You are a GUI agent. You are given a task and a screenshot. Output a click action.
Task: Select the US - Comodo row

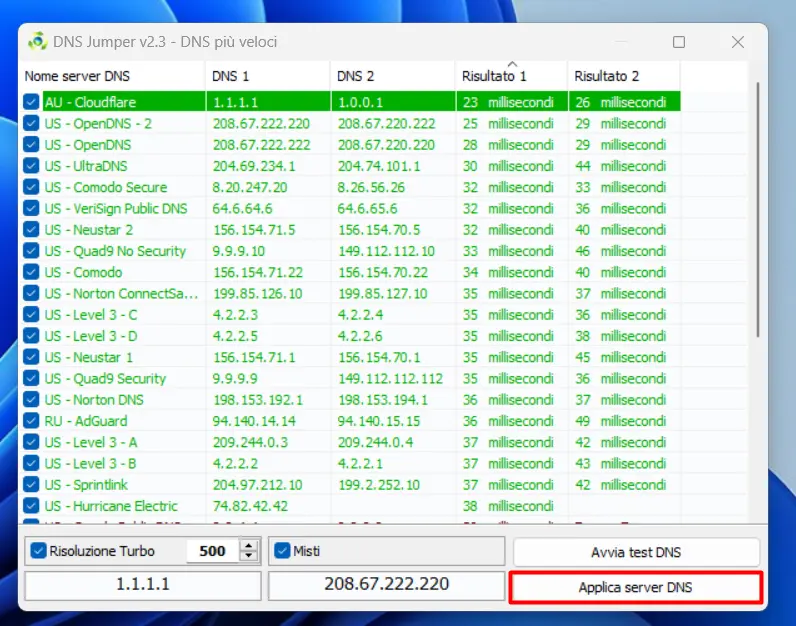351,273
